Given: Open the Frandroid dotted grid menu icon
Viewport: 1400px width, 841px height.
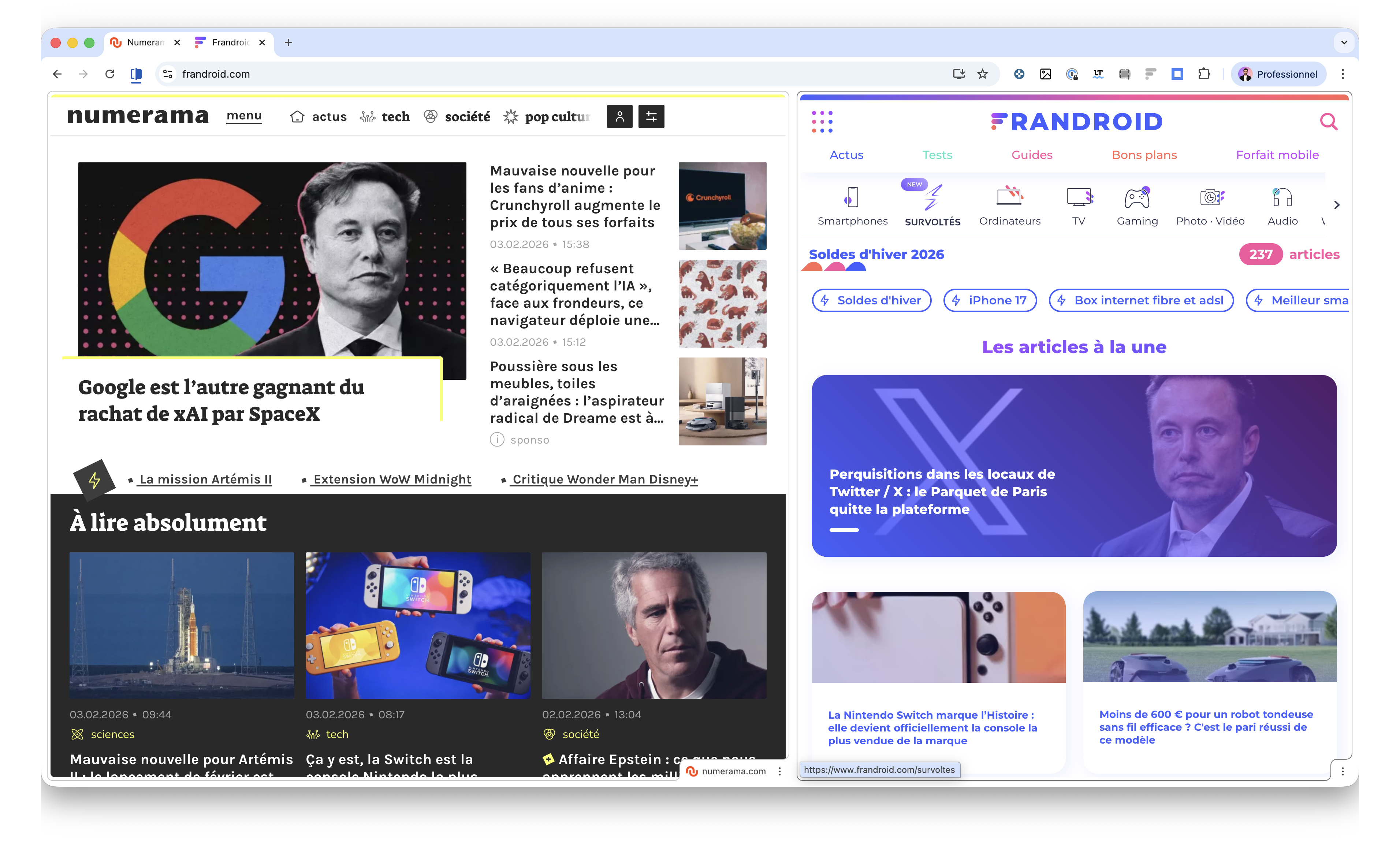Looking at the screenshot, I should coord(822,122).
